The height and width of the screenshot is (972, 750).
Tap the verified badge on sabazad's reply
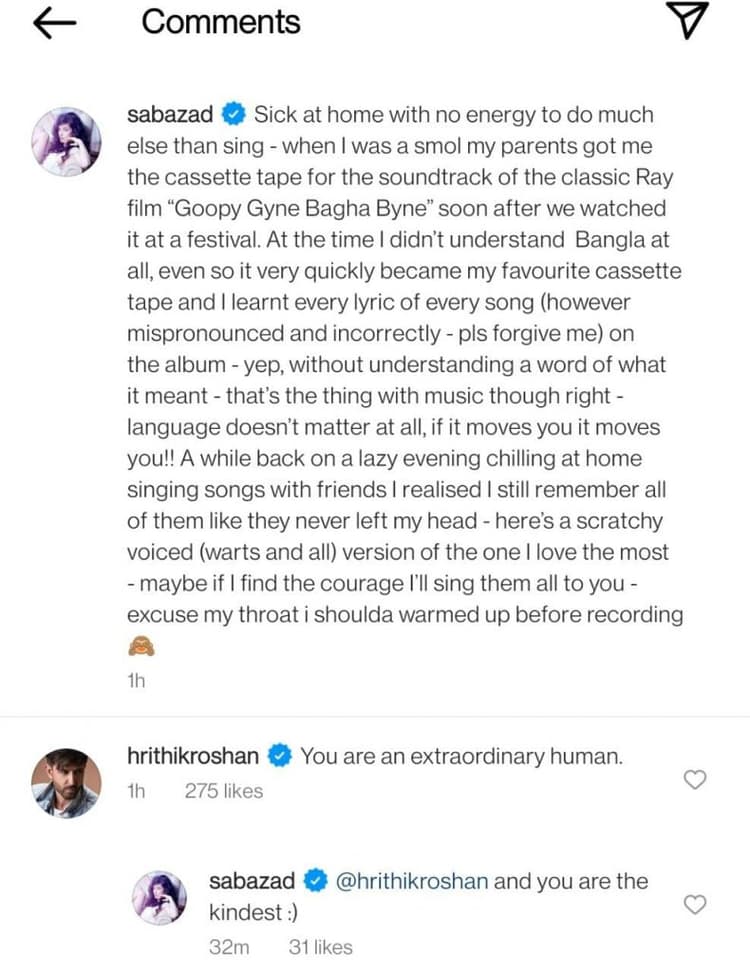pyautogui.click(x=314, y=881)
